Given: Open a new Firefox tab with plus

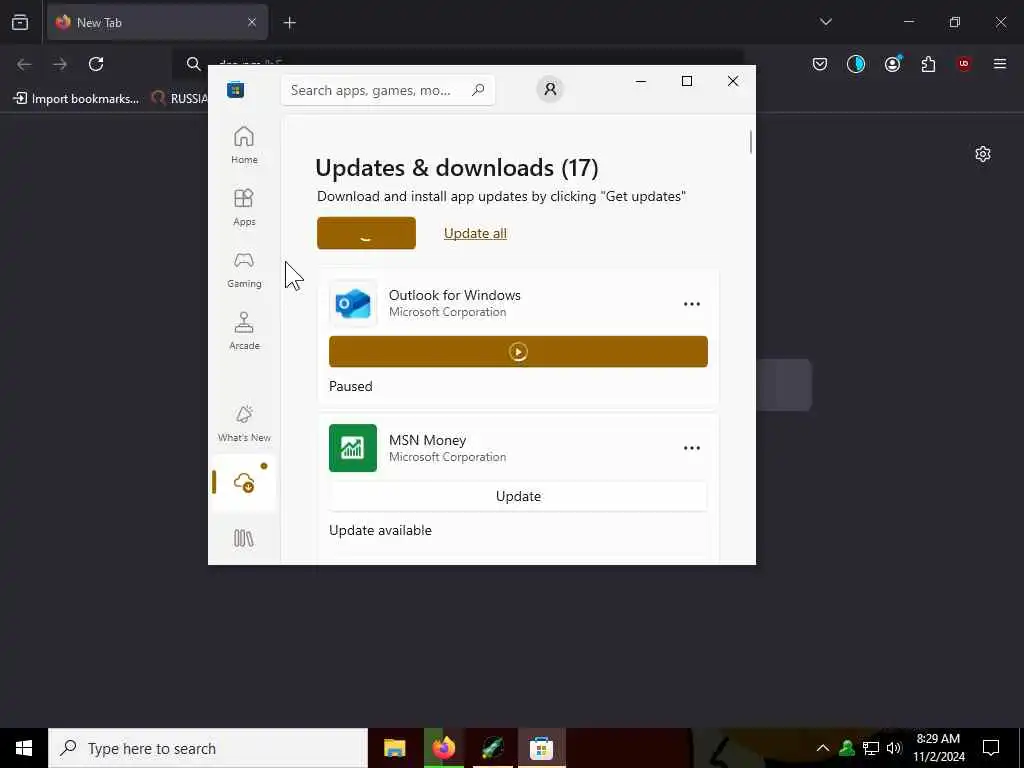Looking at the screenshot, I should 289,23.
